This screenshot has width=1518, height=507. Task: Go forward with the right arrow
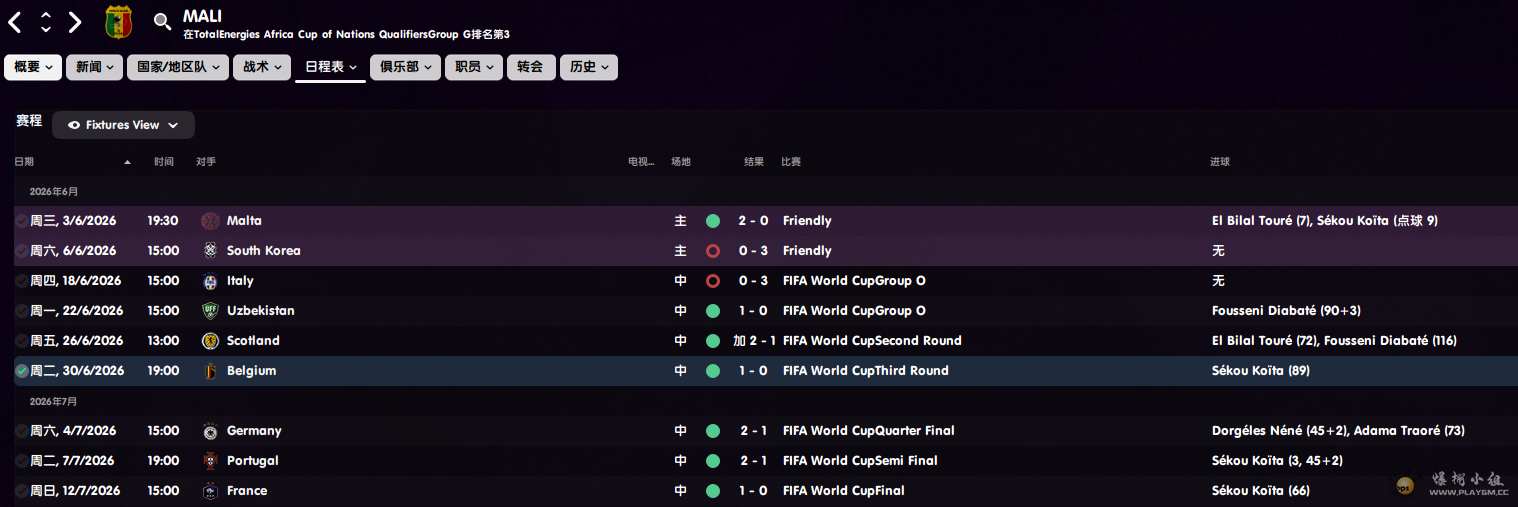click(75, 22)
